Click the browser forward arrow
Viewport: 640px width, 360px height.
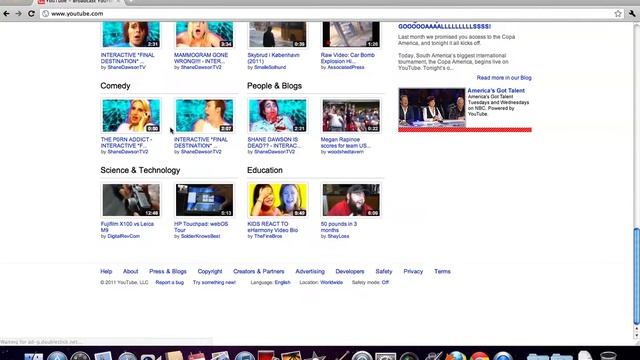[x=19, y=13]
